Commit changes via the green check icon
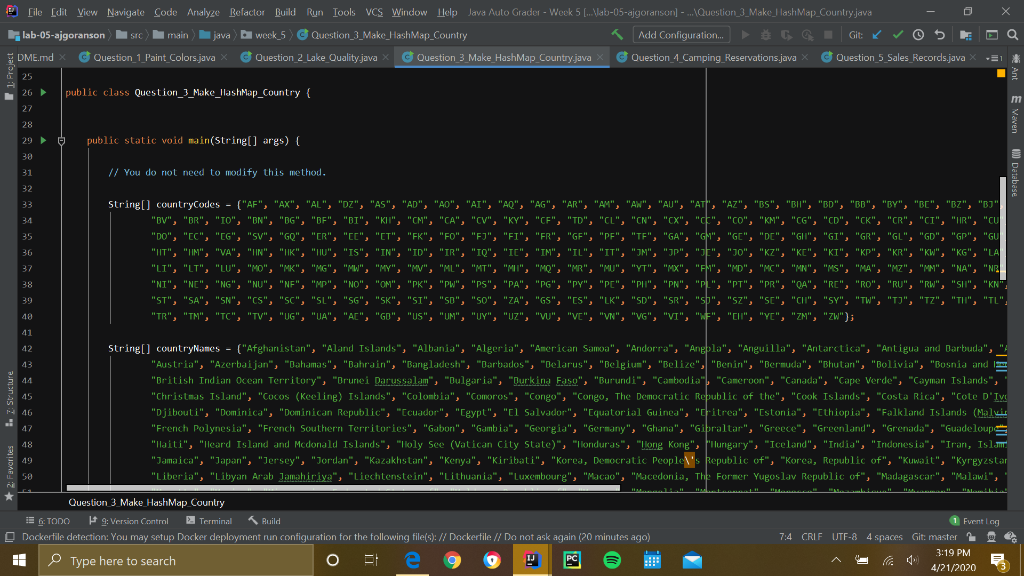Image resolution: width=1024 pixels, height=576 pixels. click(898, 33)
